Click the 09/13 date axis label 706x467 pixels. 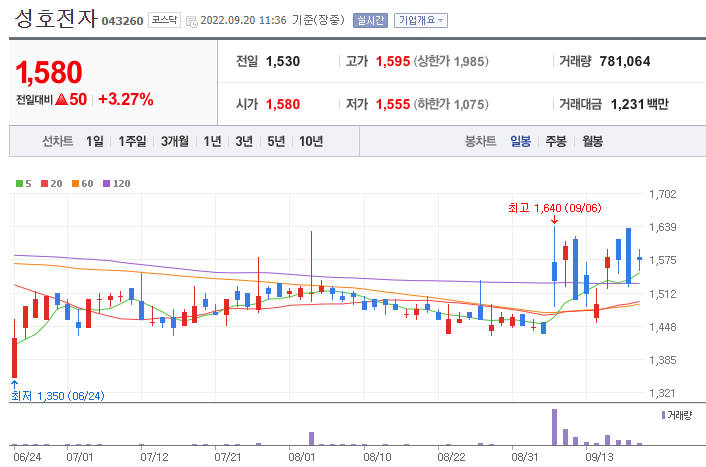click(599, 457)
